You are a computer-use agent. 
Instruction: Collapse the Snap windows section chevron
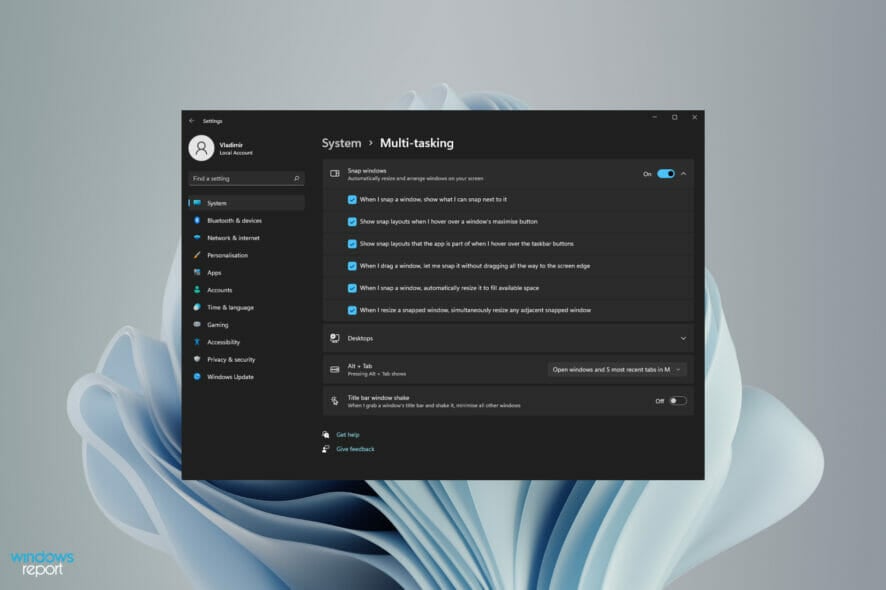pos(684,173)
